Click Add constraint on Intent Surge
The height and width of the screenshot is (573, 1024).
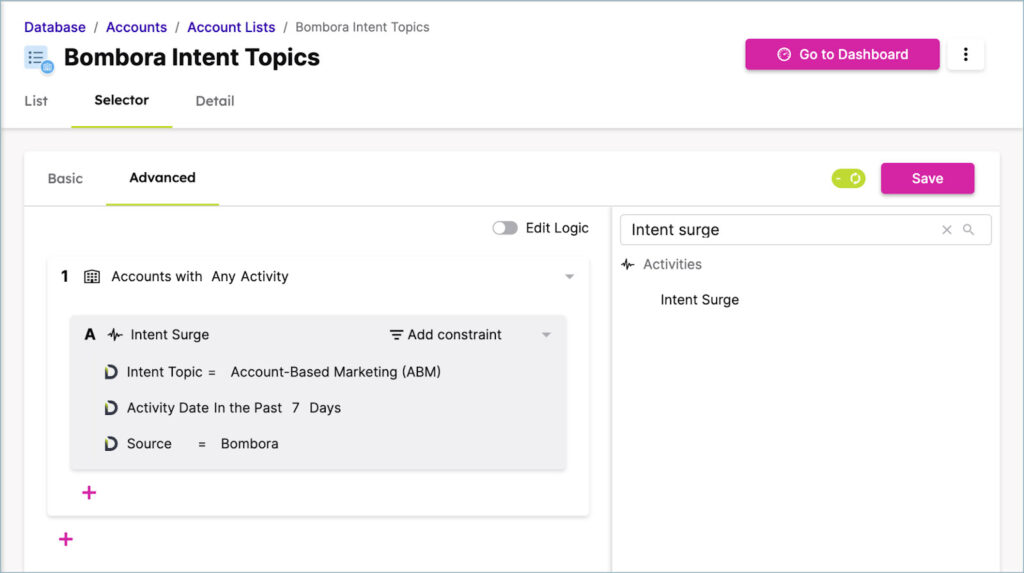446,335
